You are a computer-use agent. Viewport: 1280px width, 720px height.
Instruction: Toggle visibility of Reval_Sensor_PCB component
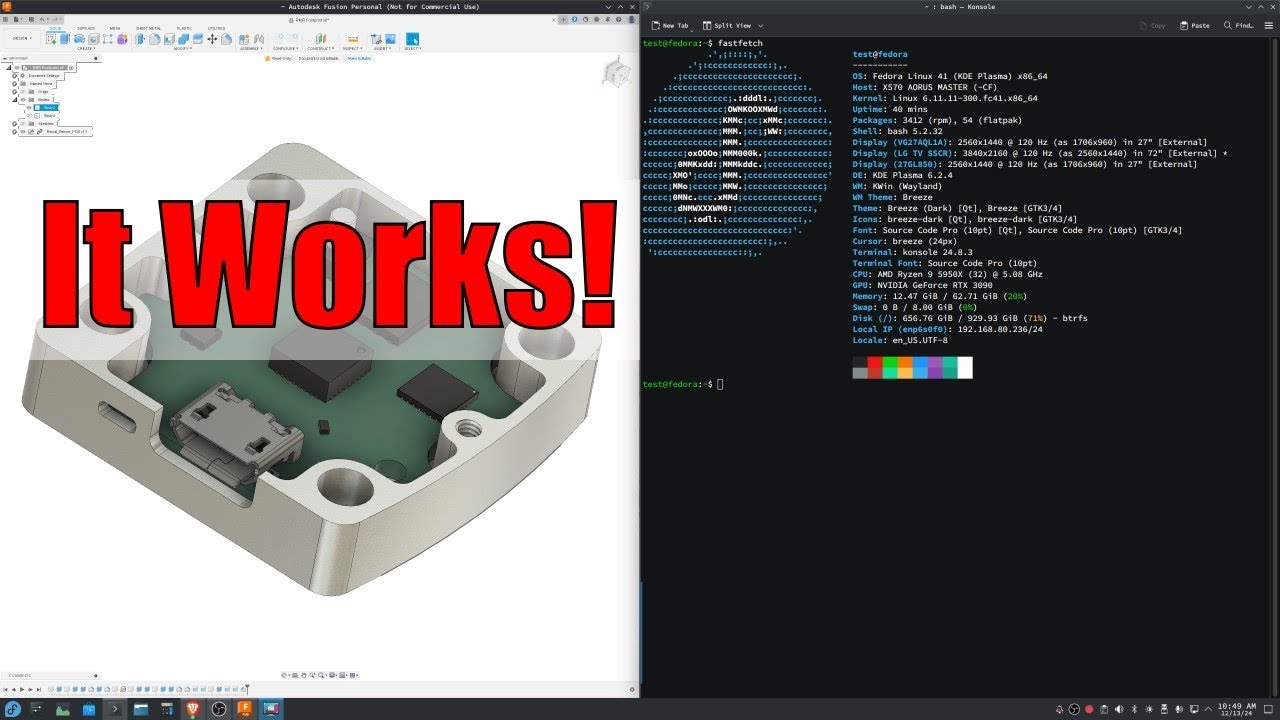point(23,132)
